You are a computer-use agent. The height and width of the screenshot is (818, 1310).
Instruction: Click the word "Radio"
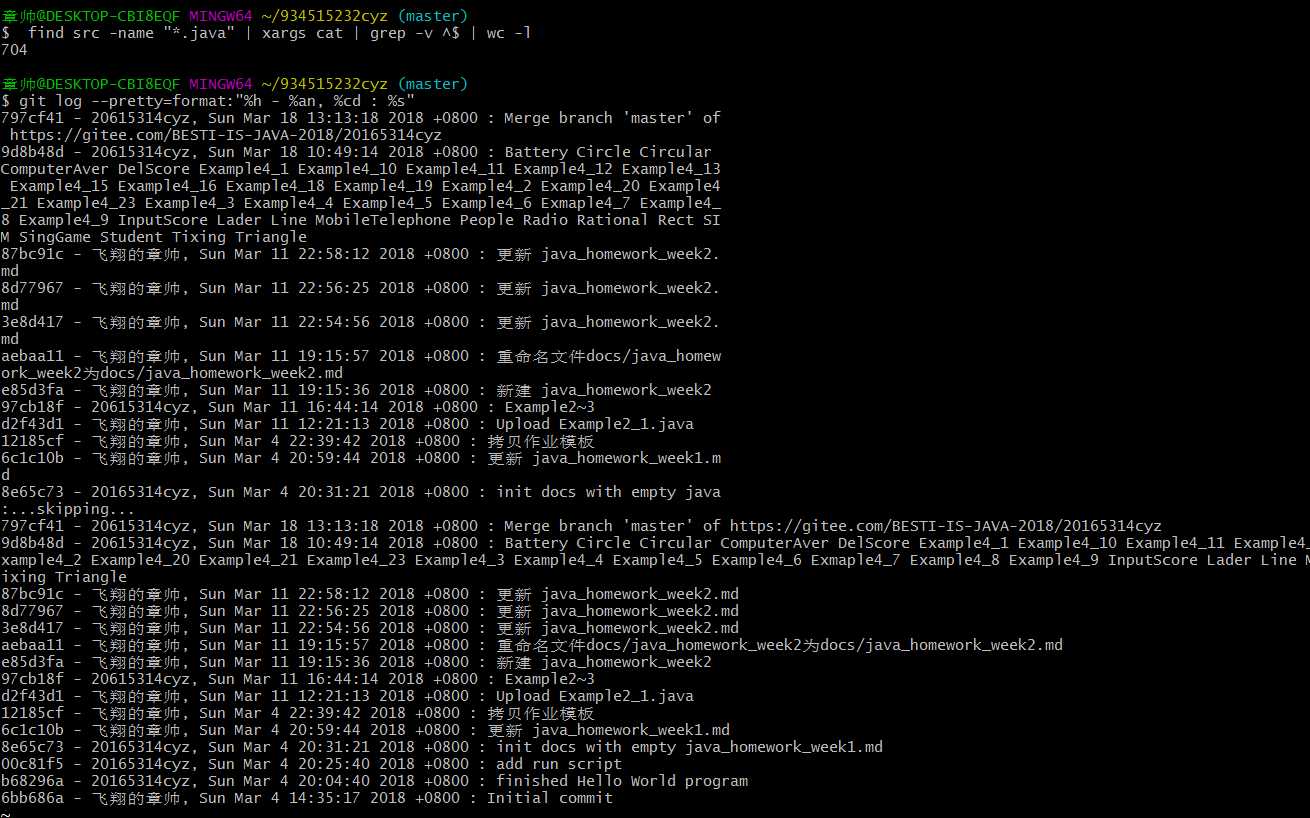click(545, 220)
